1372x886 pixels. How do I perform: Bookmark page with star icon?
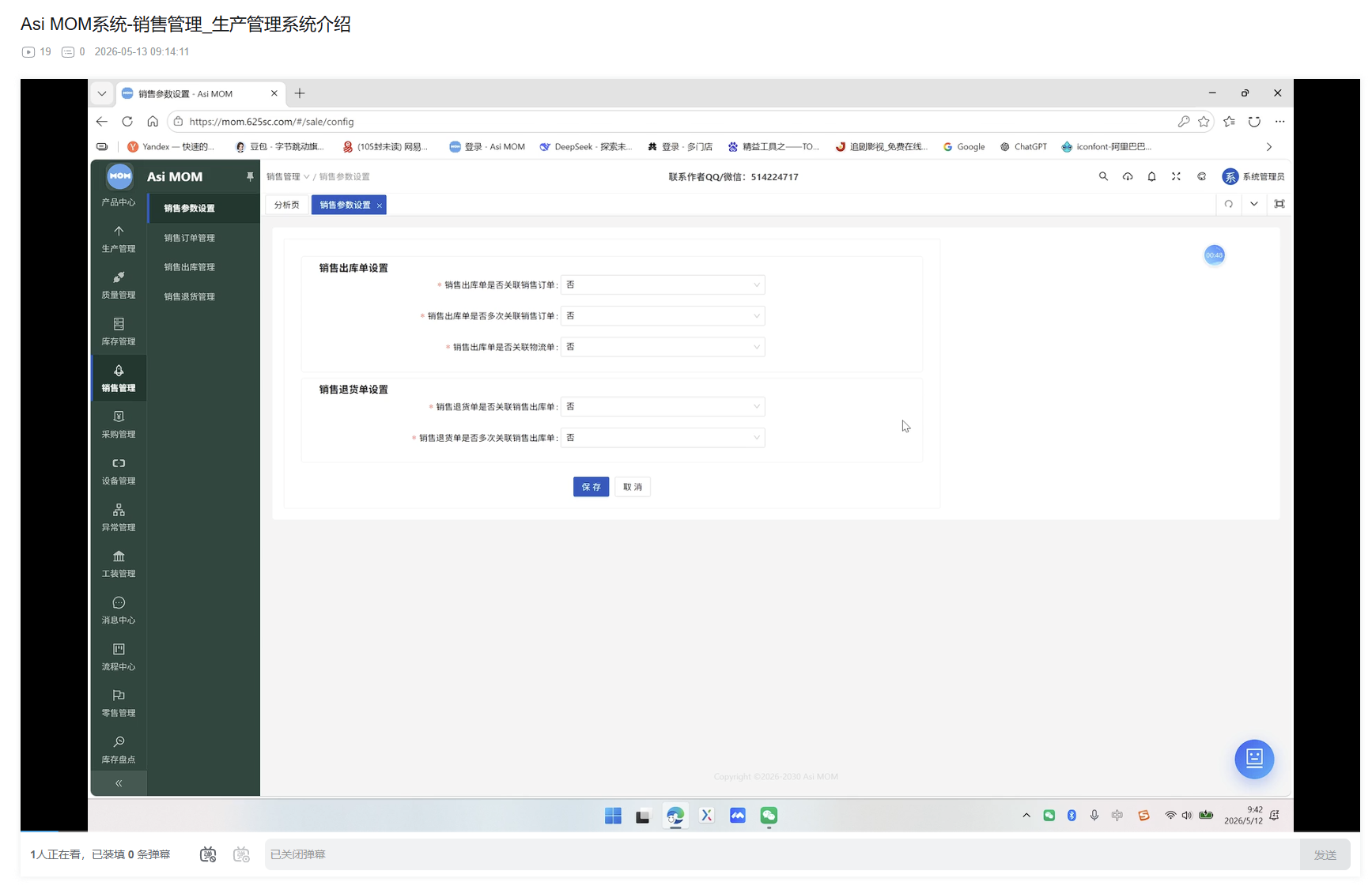[1204, 122]
